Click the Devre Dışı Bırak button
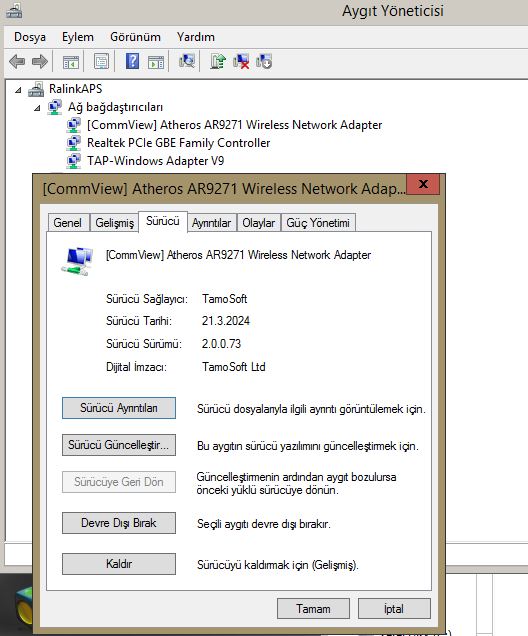The image size is (528, 636). (x=119, y=523)
